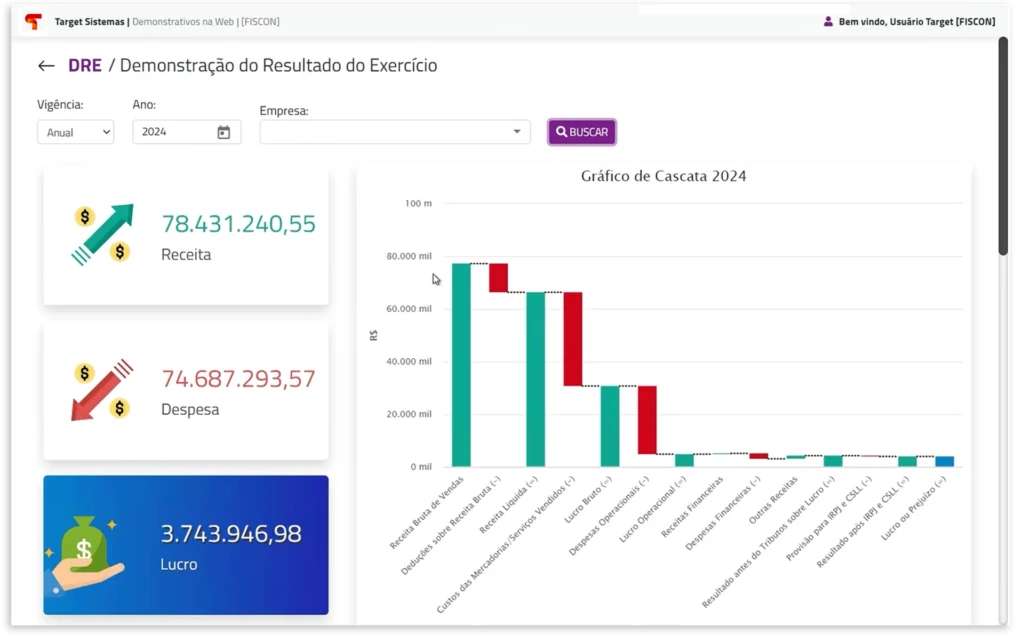Open the calendar icon in the Ano field

[x=224, y=131]
